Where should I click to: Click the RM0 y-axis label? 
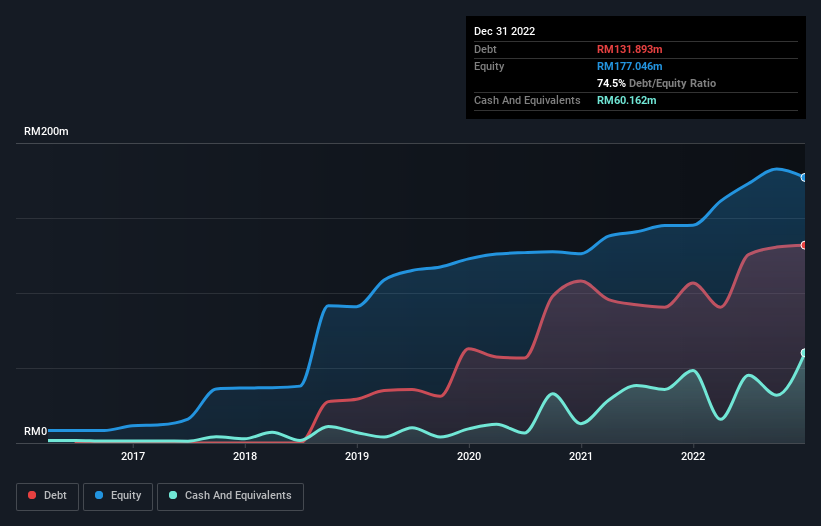pos(36,431)
